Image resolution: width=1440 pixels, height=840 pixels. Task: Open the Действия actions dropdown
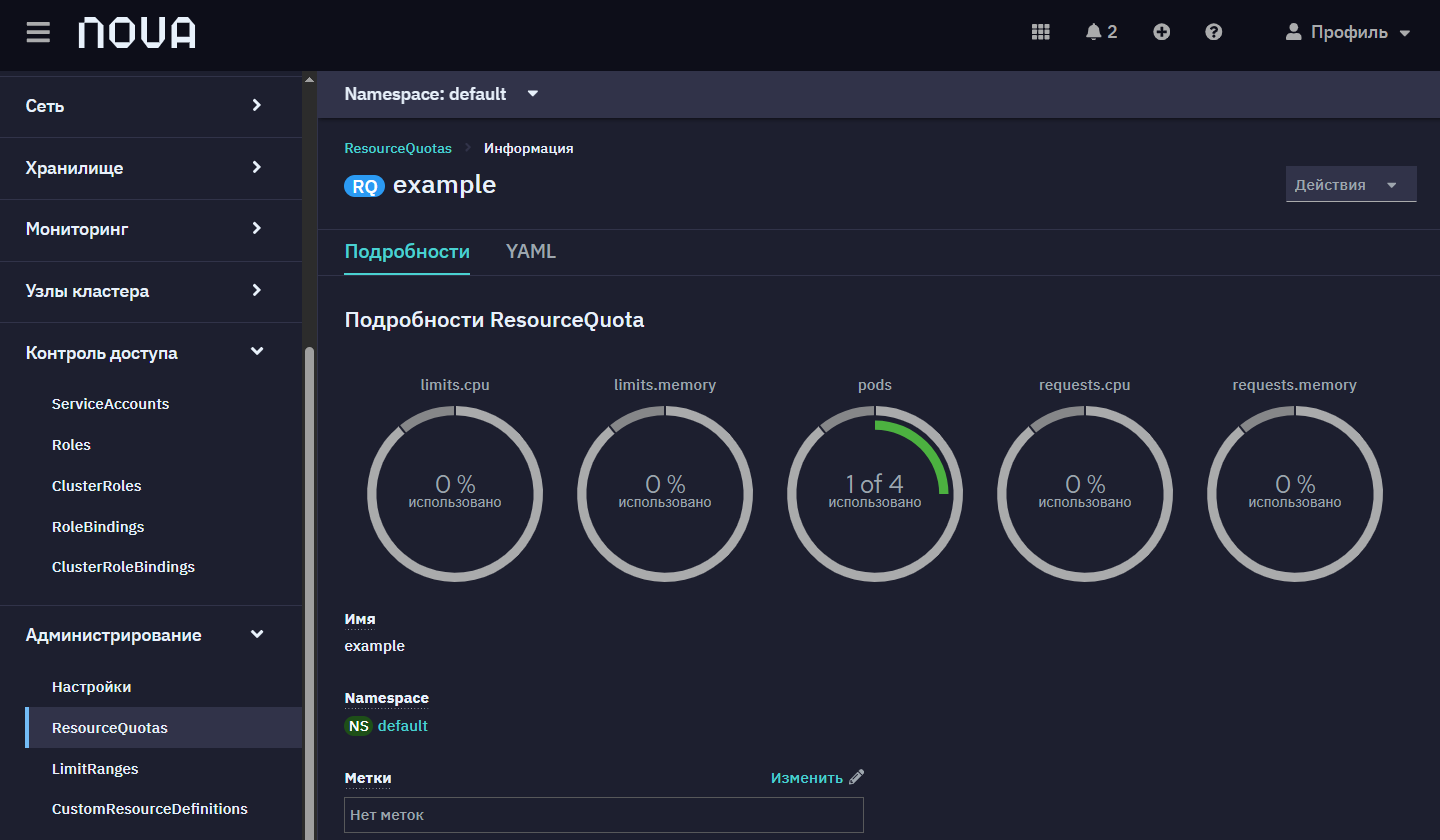coord(1351,185)
